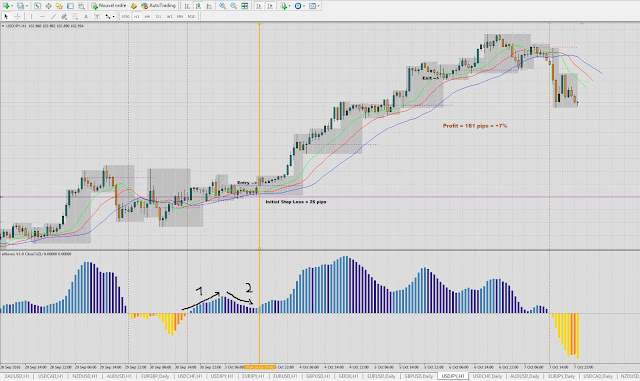This screenshot has height=381, width=640.
Task: Switch timeframe to W1
Action: pos(169,16)
